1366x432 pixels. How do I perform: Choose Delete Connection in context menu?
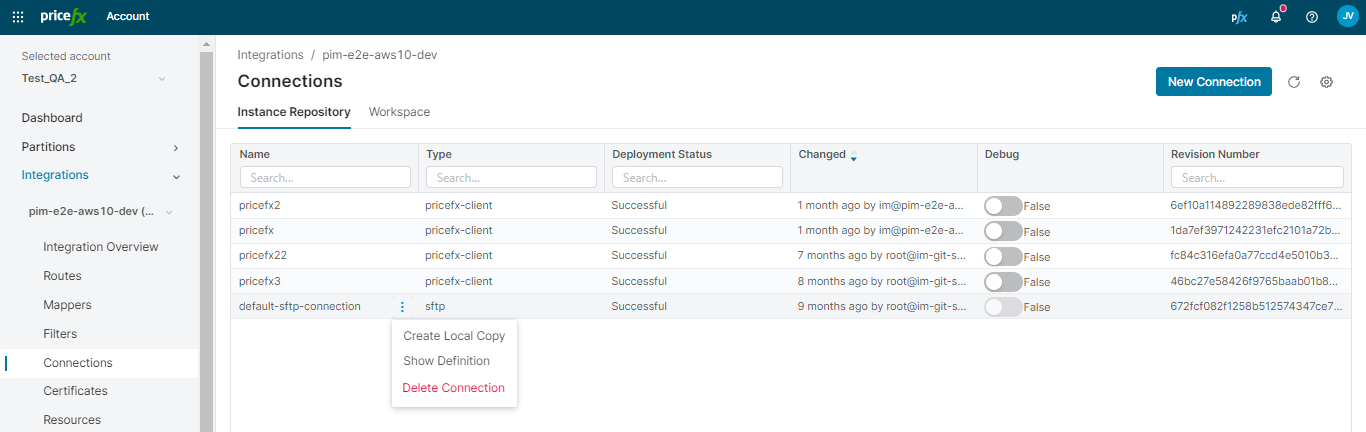click(453, 388)
